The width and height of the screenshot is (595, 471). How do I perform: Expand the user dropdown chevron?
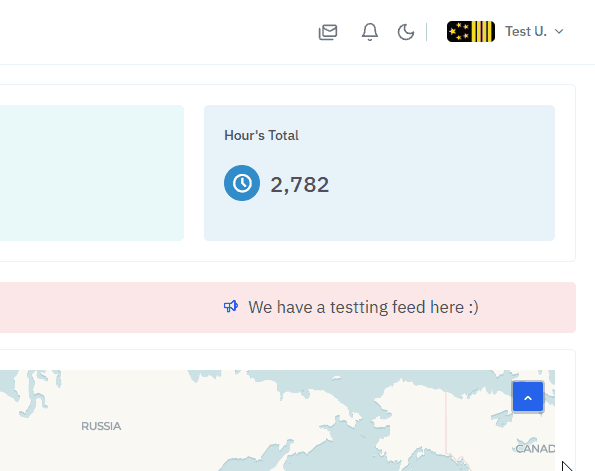[559, 32]
